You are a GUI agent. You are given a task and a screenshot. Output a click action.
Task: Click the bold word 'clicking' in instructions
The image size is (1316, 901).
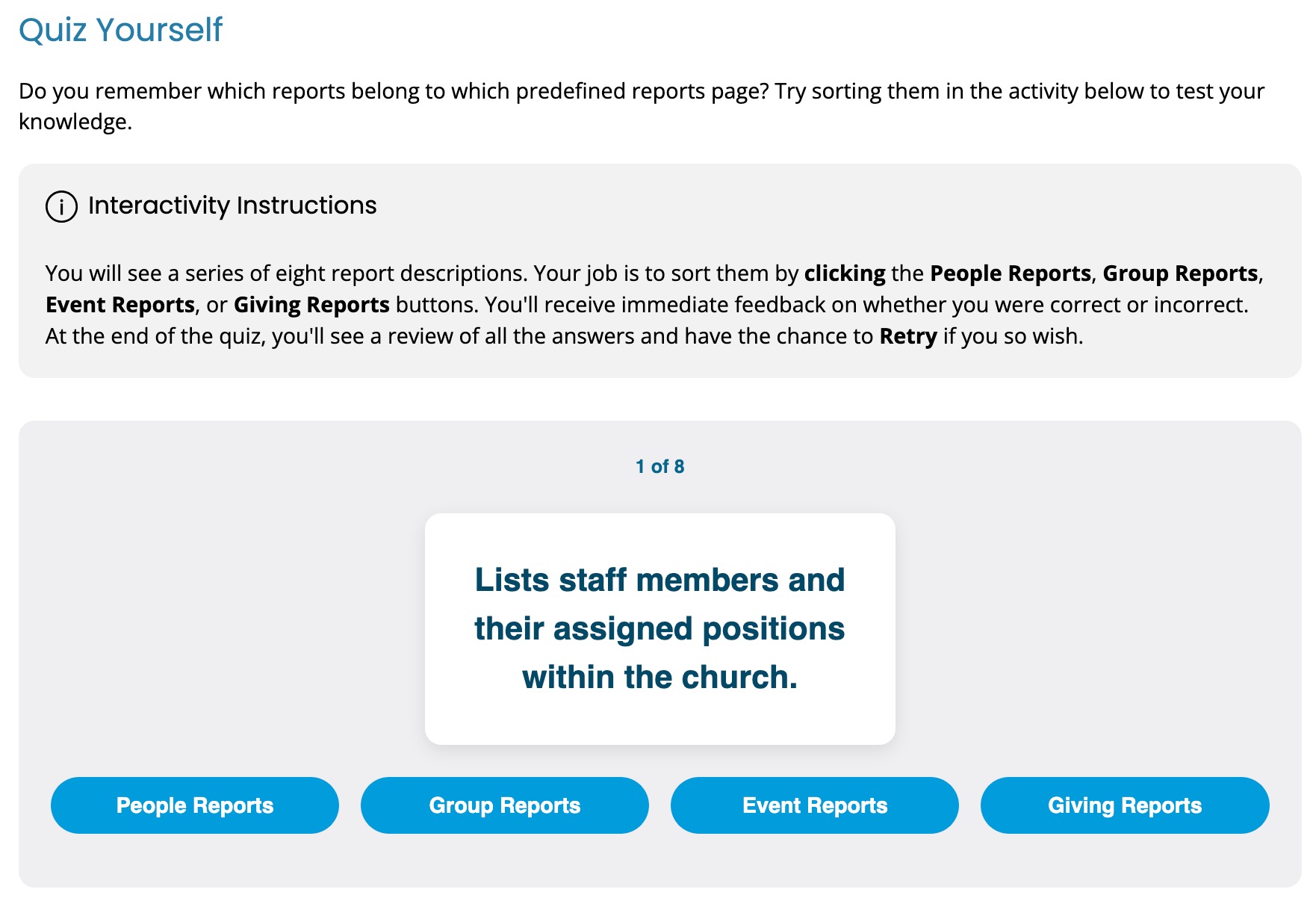845,273
